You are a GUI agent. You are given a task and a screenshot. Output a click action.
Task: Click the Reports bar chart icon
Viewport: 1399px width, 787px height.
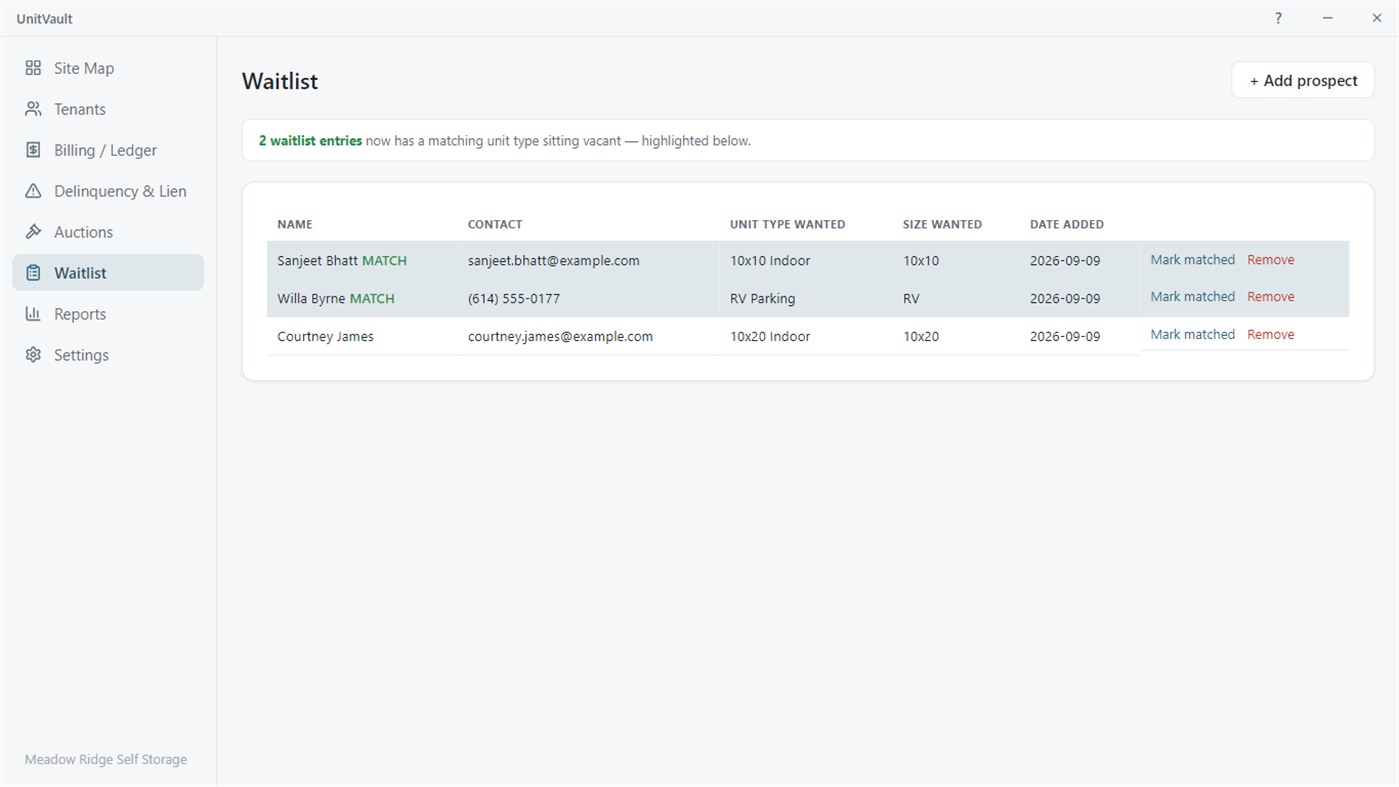tap(33, 314)
